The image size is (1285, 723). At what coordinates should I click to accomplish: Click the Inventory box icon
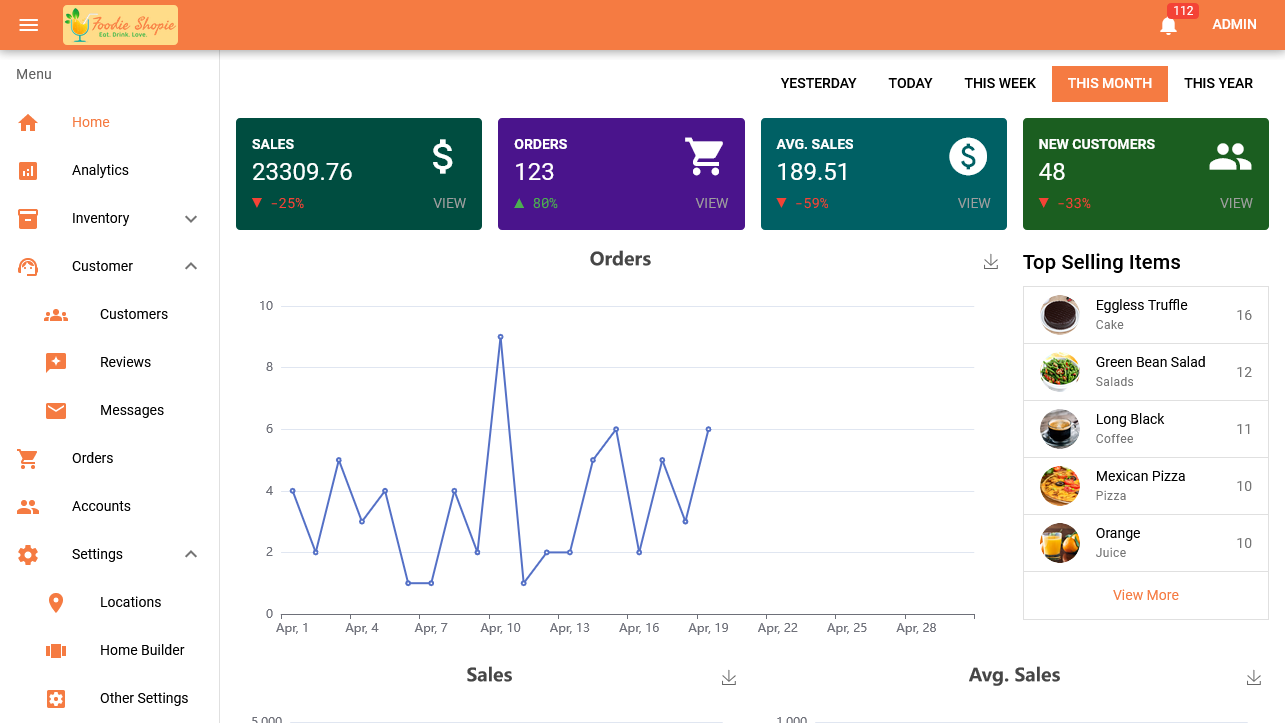(x=28, y=218)
